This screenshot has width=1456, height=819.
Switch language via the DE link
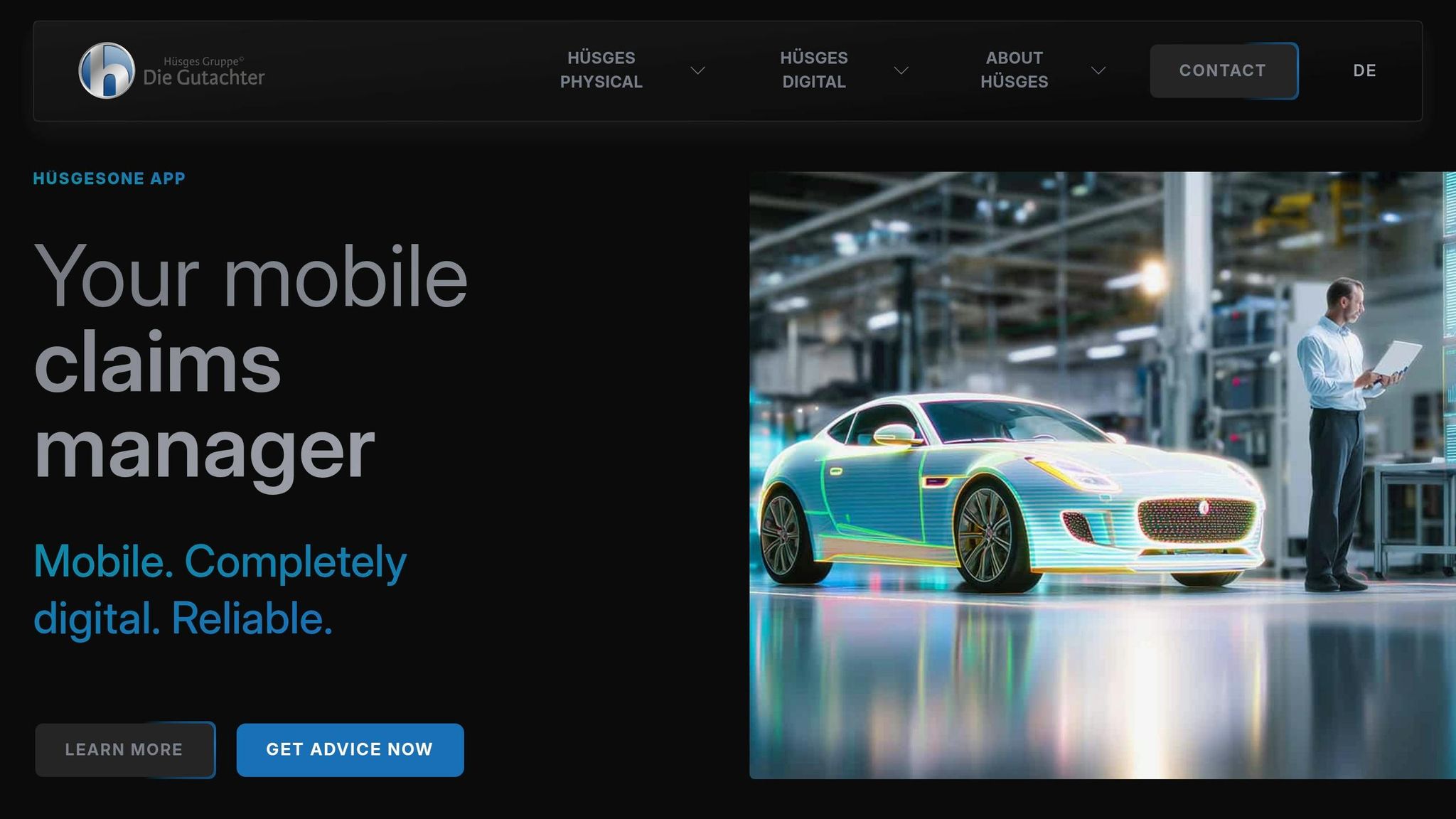[1364, 70]
